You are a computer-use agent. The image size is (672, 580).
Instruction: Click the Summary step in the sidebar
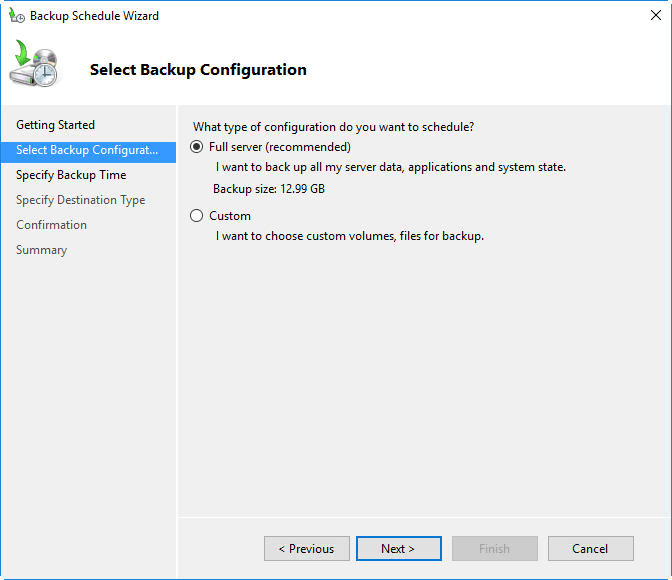[41, 250]
